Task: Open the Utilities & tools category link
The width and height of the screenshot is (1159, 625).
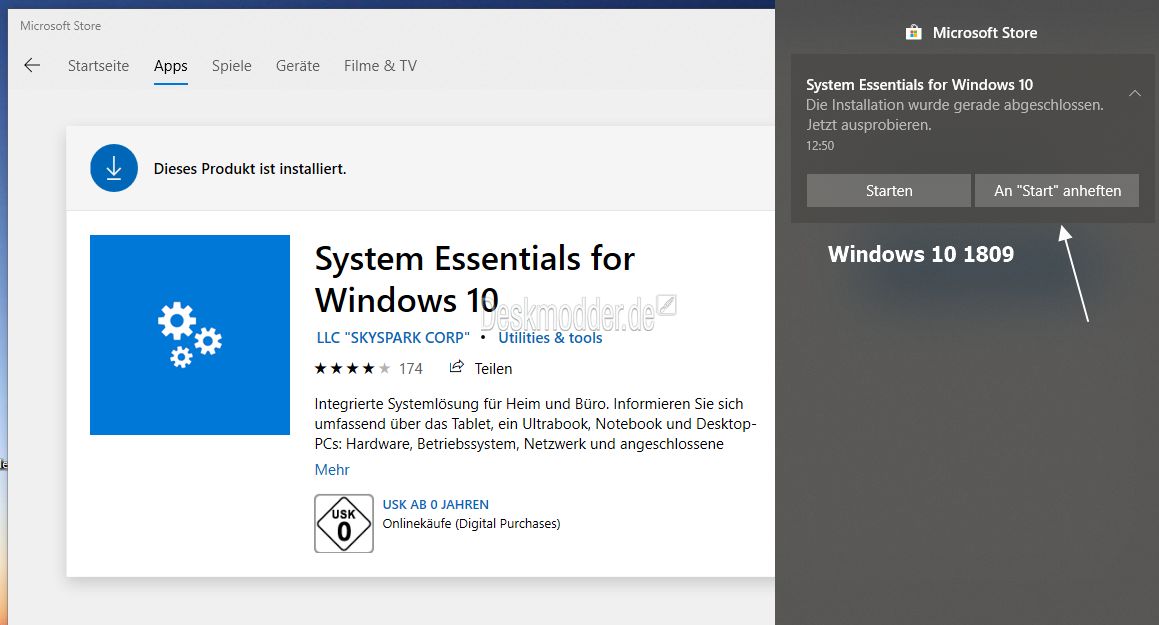Action: tap(550, 338)
